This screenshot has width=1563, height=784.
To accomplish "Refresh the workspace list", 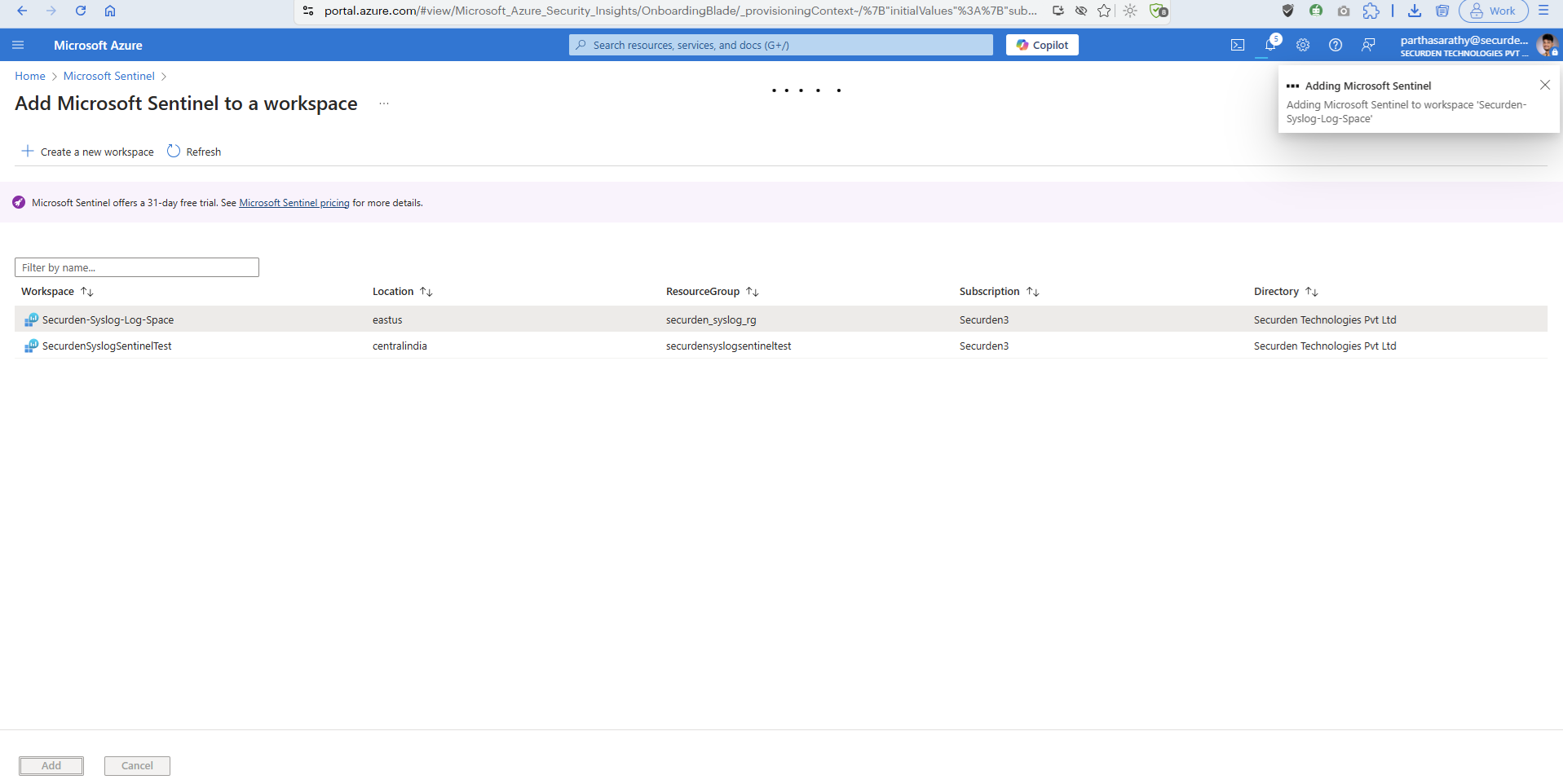I will [x=194, y=152].
